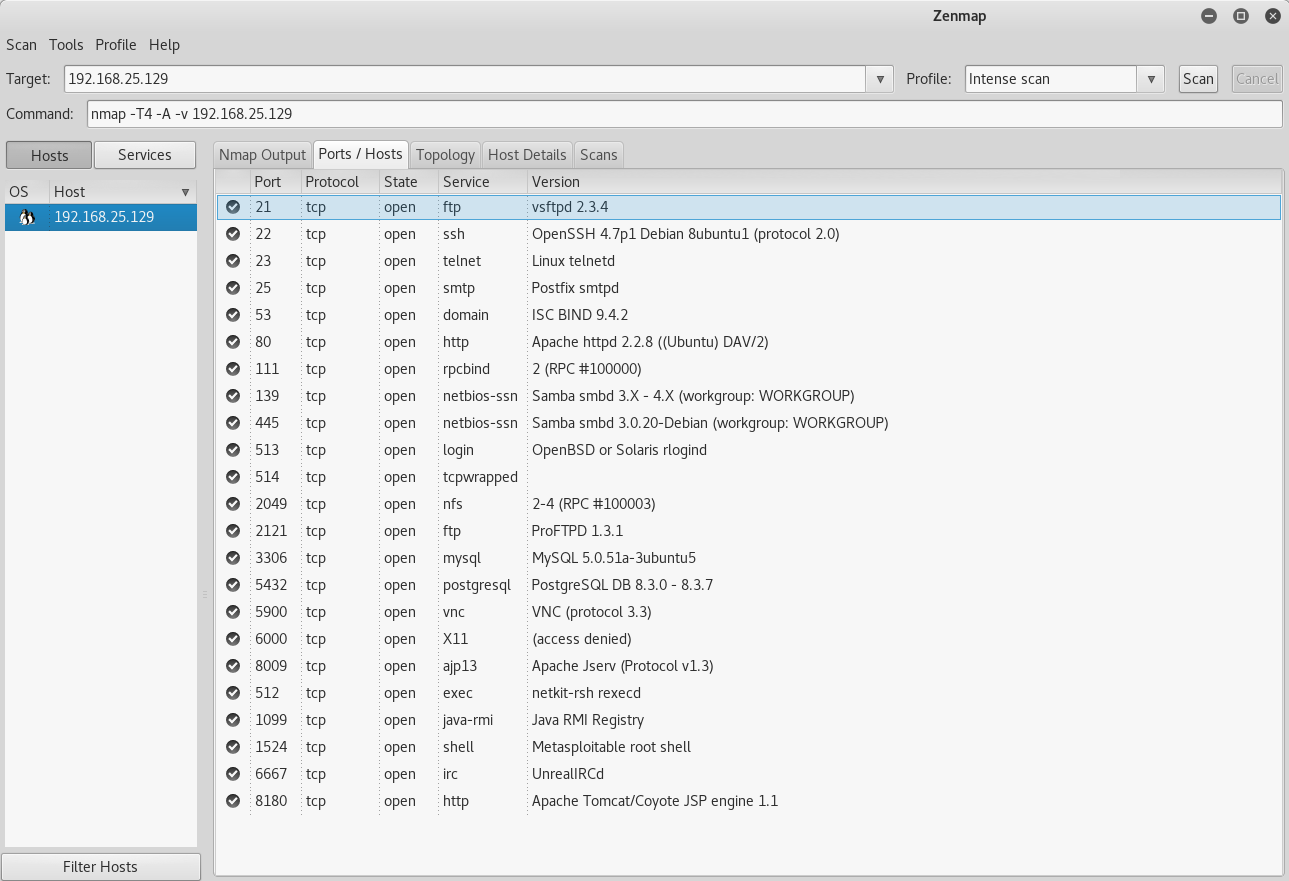The height and width of the screenshot is (881, 1289).
Task: Sort by the Service column header
Action: pos(482,182)
